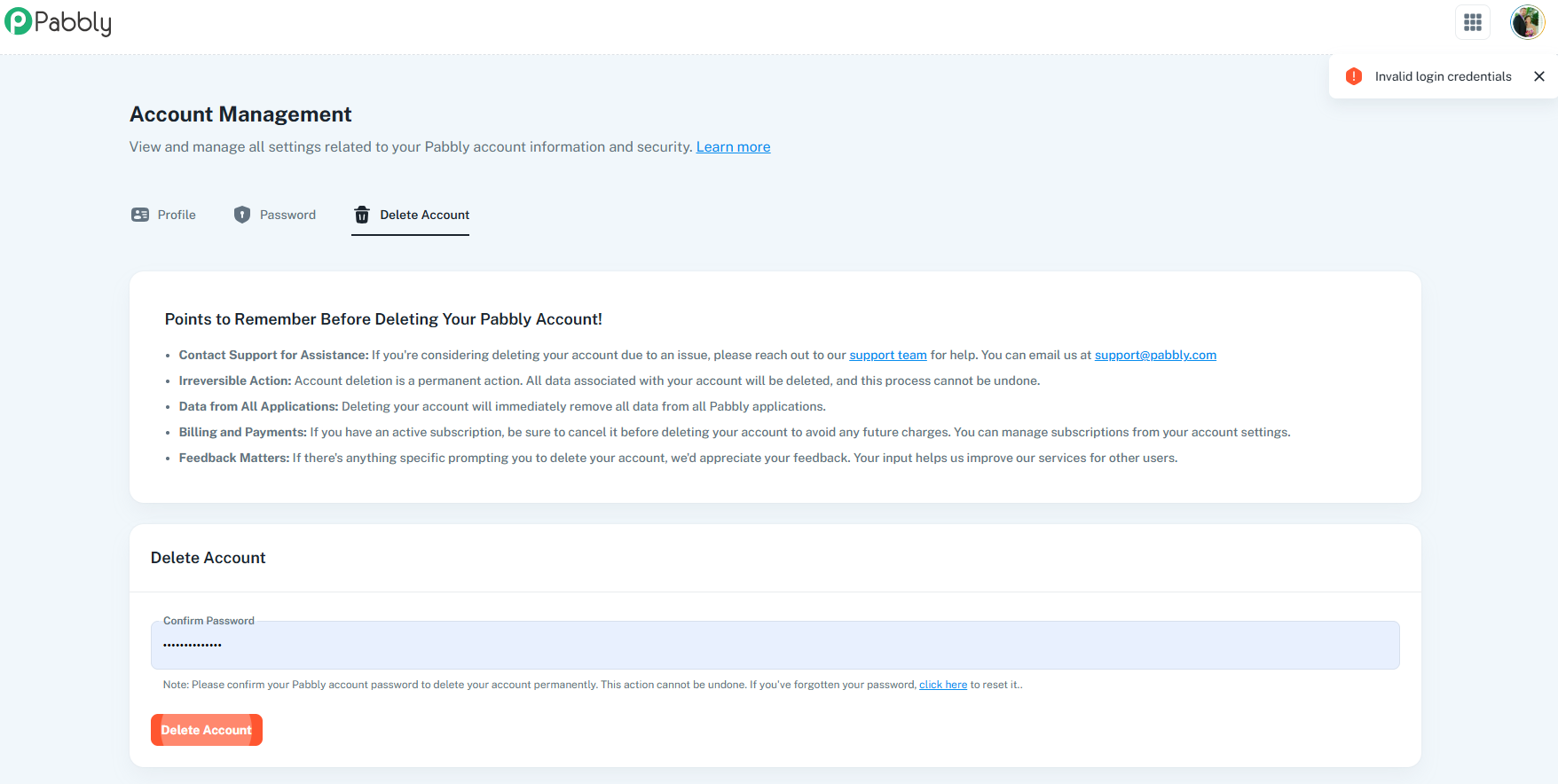Focus the Confirm Password field

click(x=775, y=645)
